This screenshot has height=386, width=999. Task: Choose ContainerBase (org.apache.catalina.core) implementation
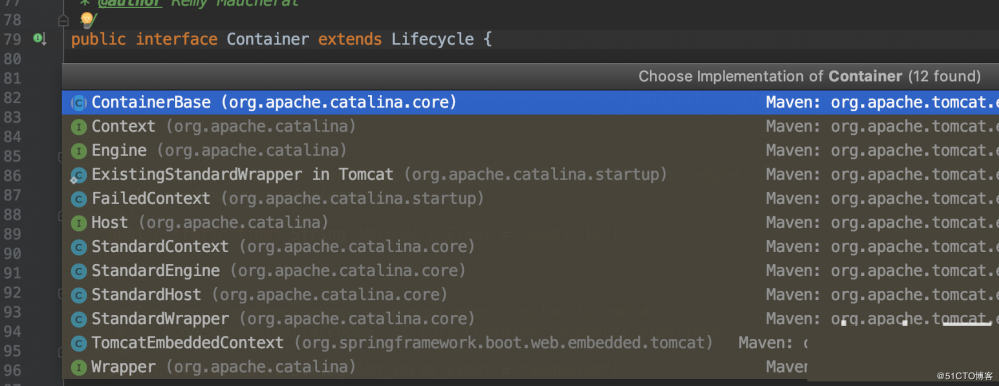(530, 103)
